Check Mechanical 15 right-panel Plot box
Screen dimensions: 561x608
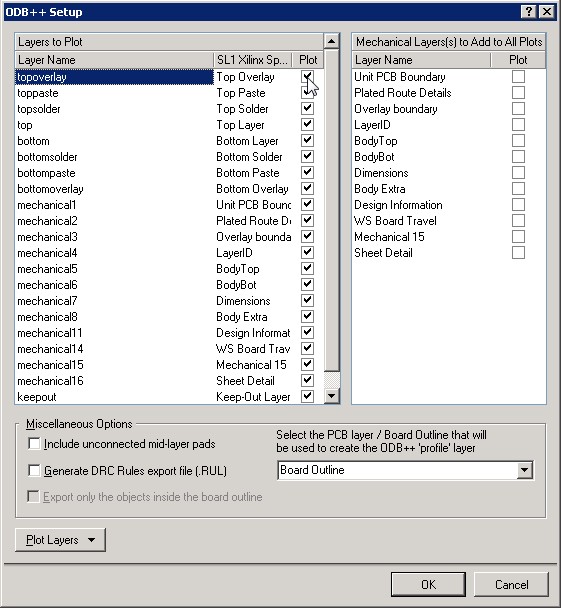(518, 237)
